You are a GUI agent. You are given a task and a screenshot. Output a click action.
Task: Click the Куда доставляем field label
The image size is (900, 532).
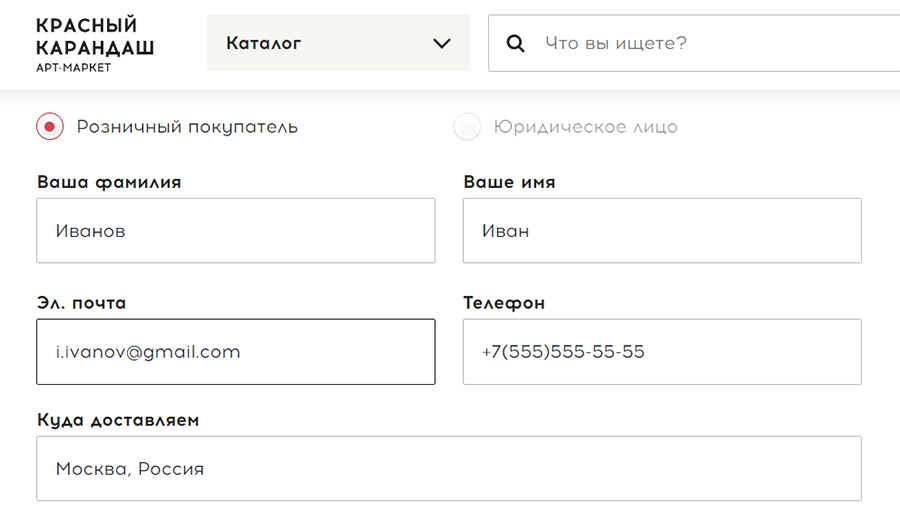pos(118,420)
